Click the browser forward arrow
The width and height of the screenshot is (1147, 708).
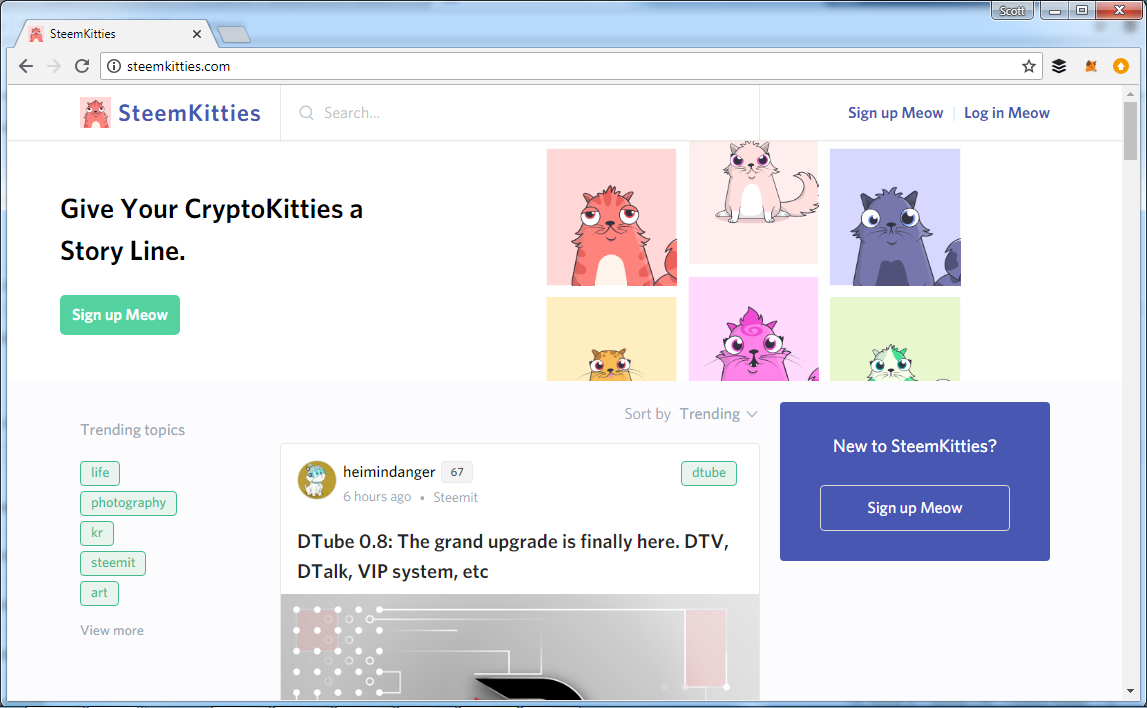pyautogui.click(x=54, y=66)
